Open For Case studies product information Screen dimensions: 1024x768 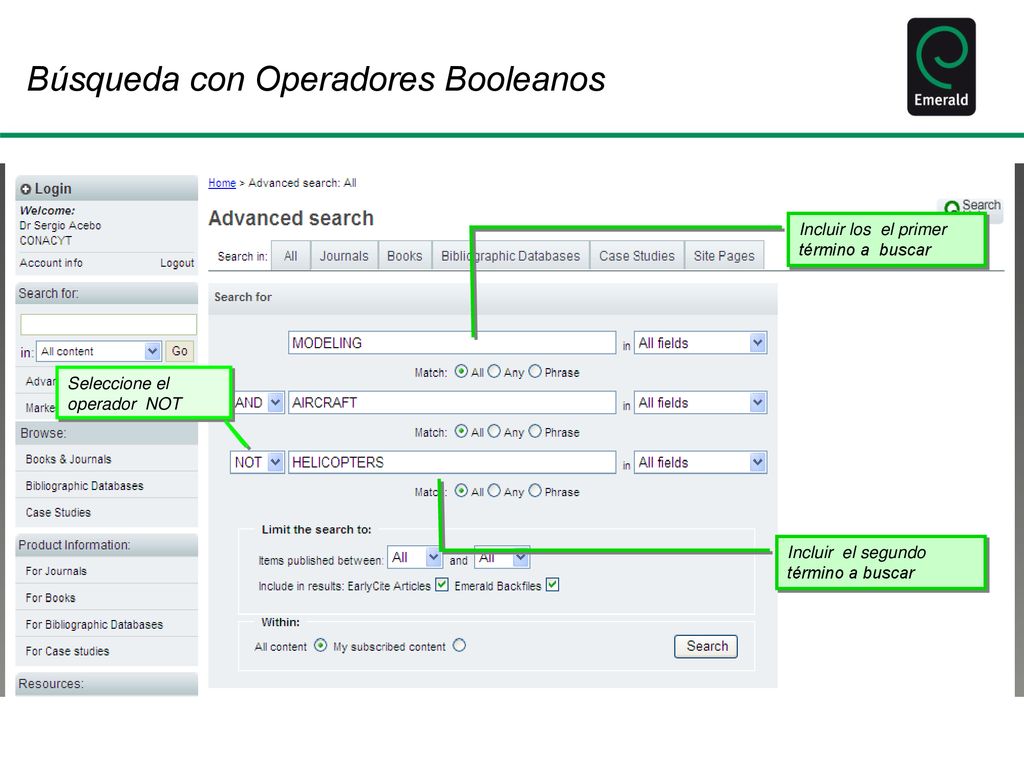(x=67, y=651)
